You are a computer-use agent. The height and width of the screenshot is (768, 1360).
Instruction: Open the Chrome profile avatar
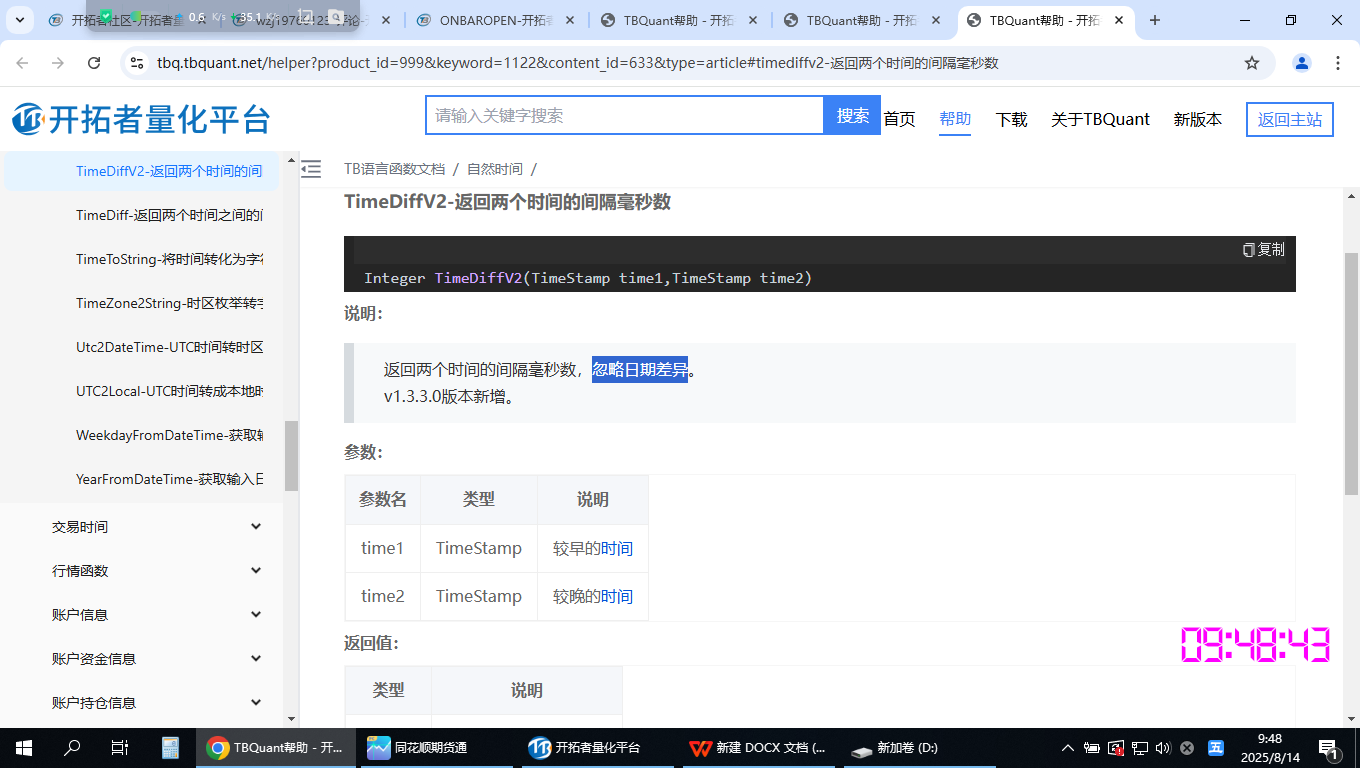[1302, 63]
